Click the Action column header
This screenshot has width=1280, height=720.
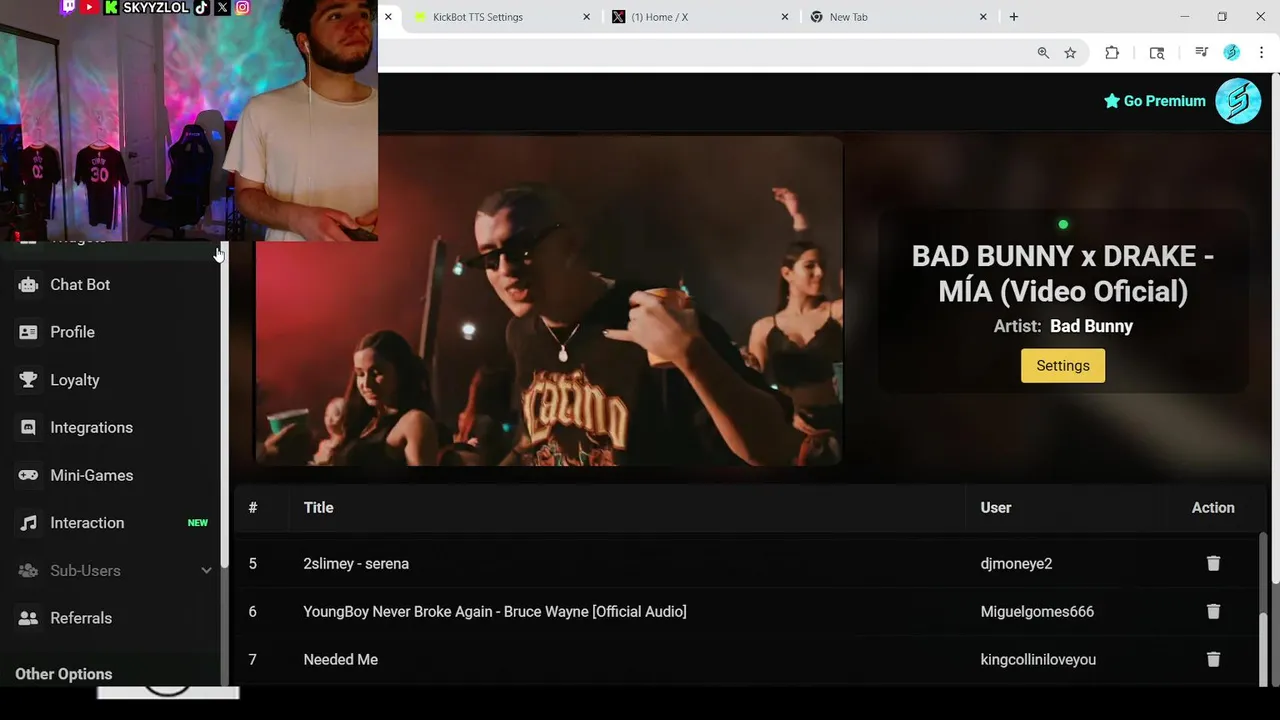coord(1213,508)
